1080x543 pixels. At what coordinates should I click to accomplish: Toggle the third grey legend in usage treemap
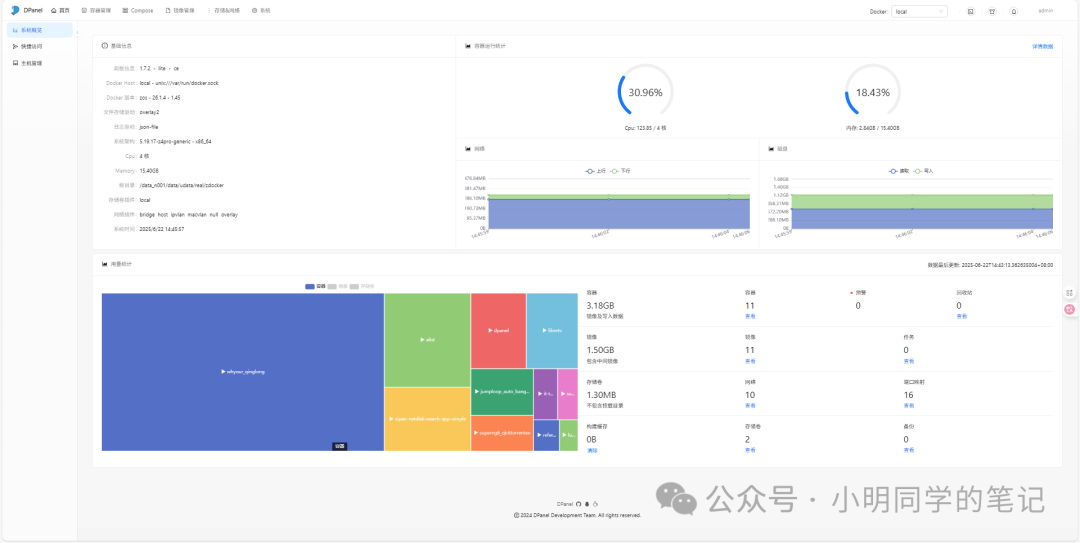(362, 285)
